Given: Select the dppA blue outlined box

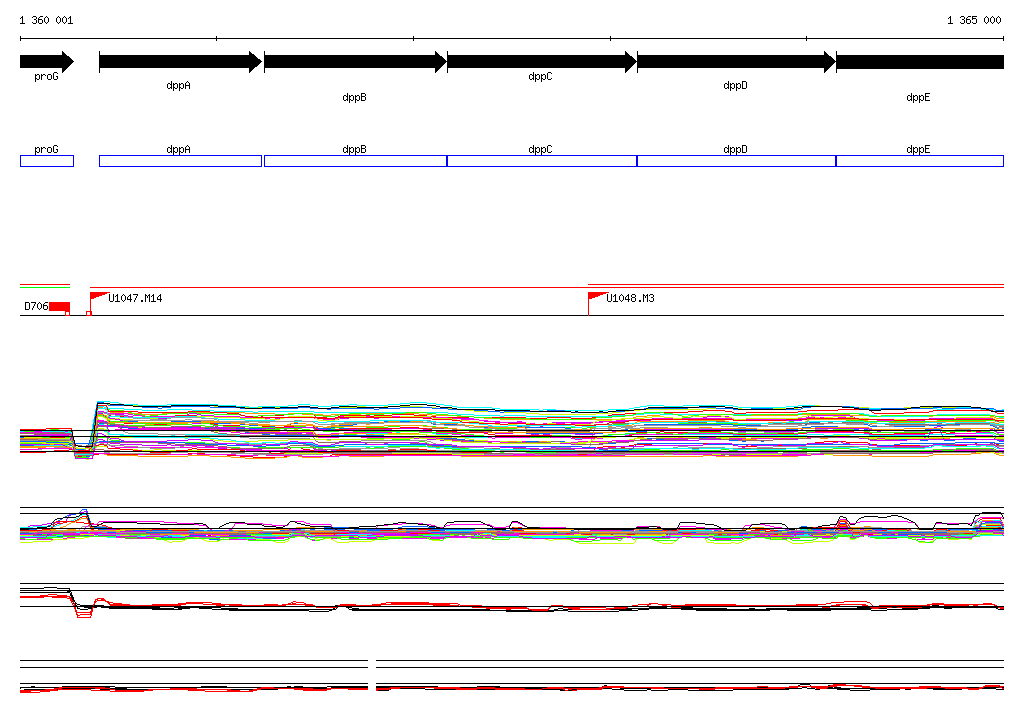Looking at the screenshot, I should 180,161.
